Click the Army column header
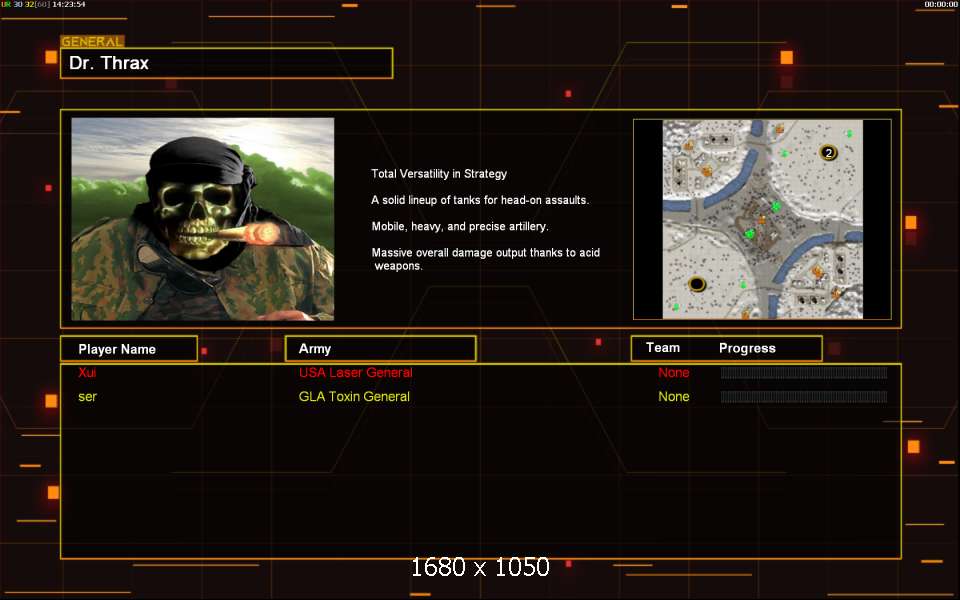Viewport: 960px width, 600px height. coord(380,348)
